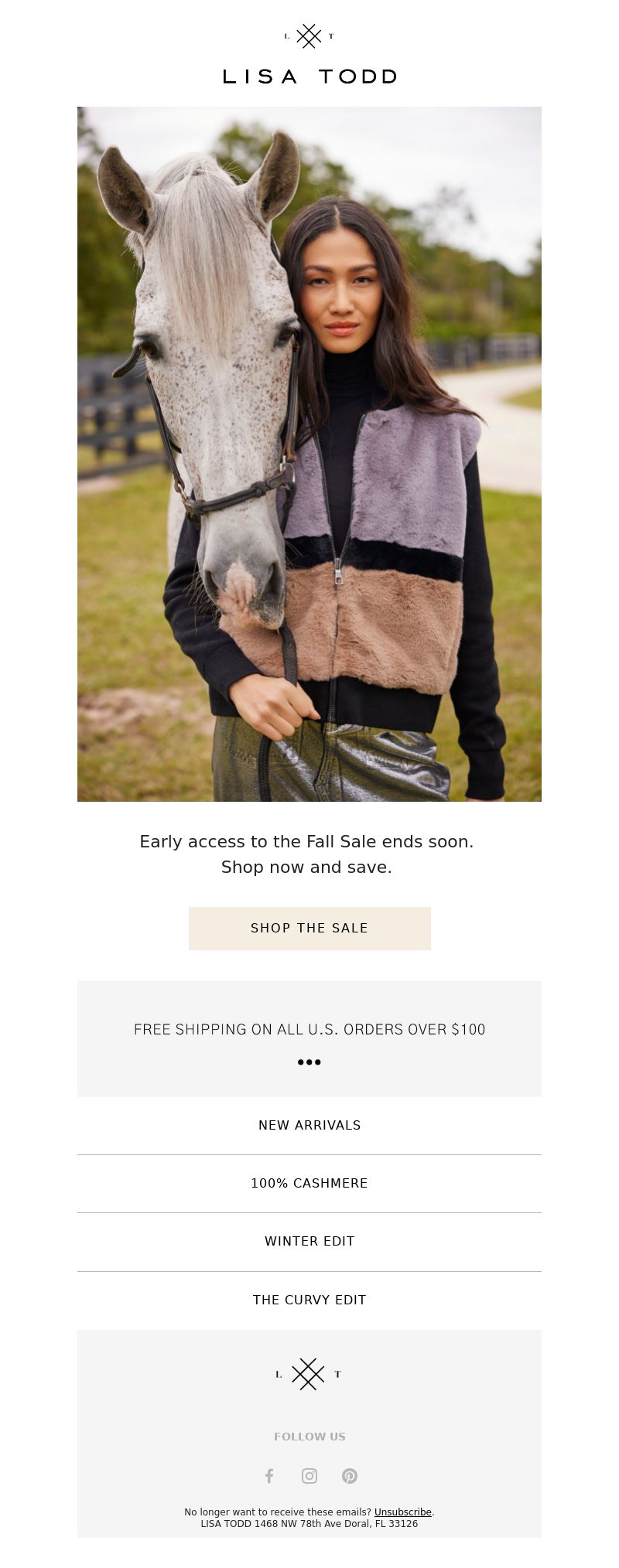Click the LISA TODD wordmark header

pos(309,77)
